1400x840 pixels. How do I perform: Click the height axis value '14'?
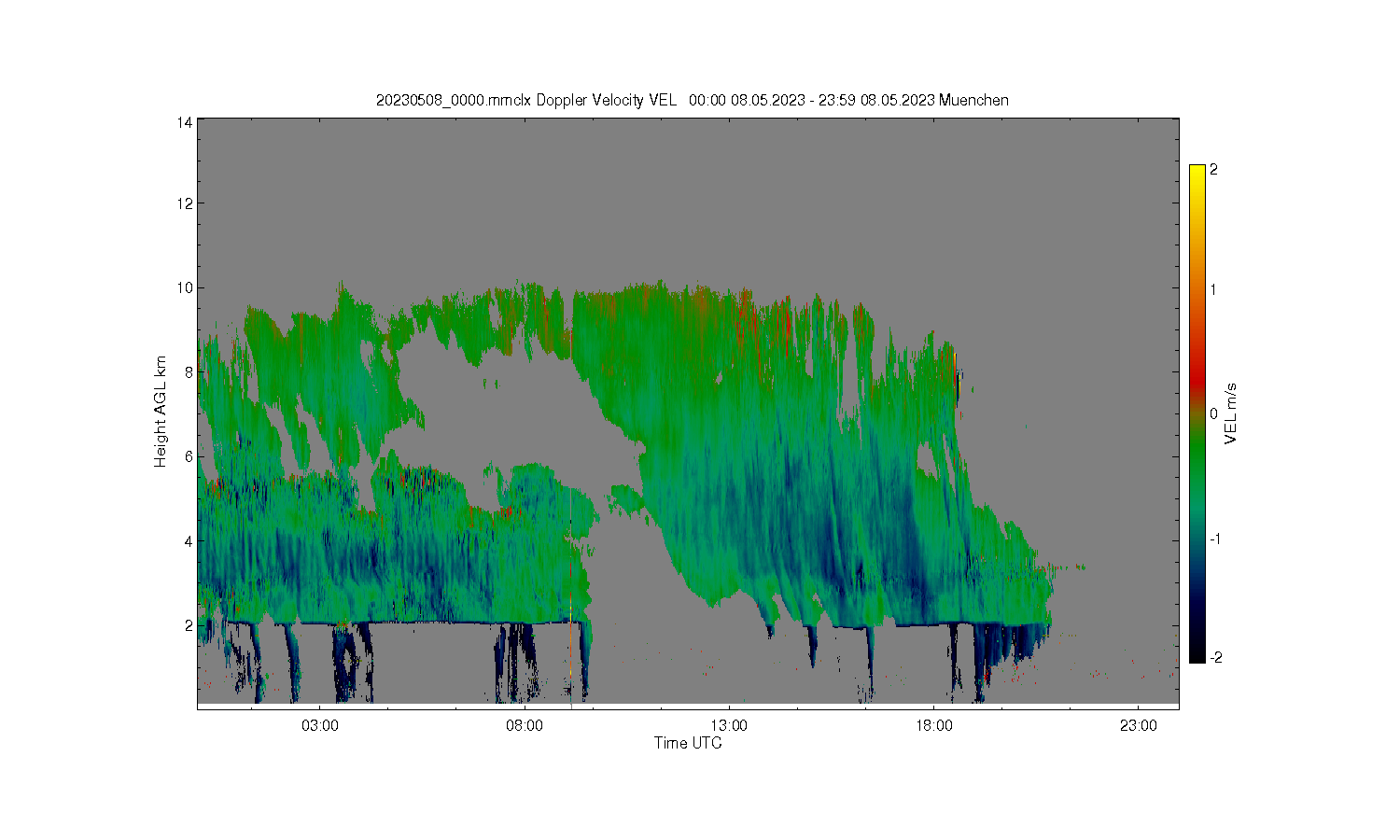click(x=185, y=122)
